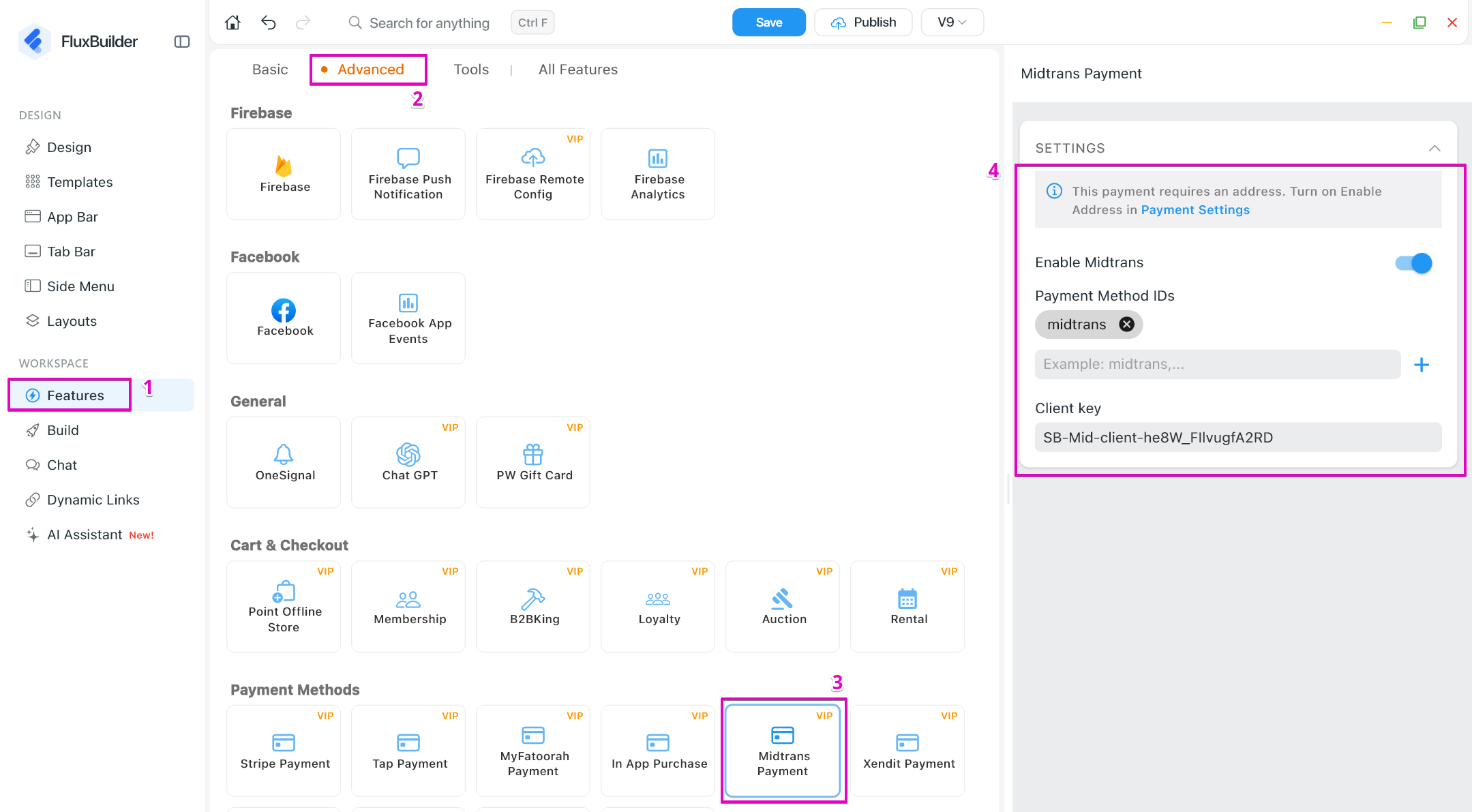Click the Payment Method IDs input field
This screenshot has width=1472, height=812.
[x=1218, y=365]
